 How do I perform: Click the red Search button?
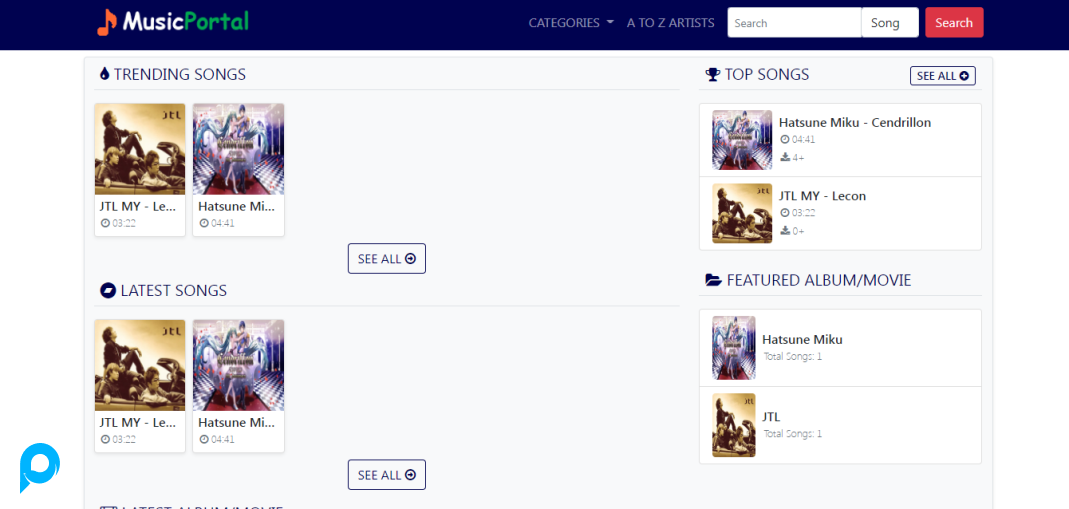click(x=954, y=22)
